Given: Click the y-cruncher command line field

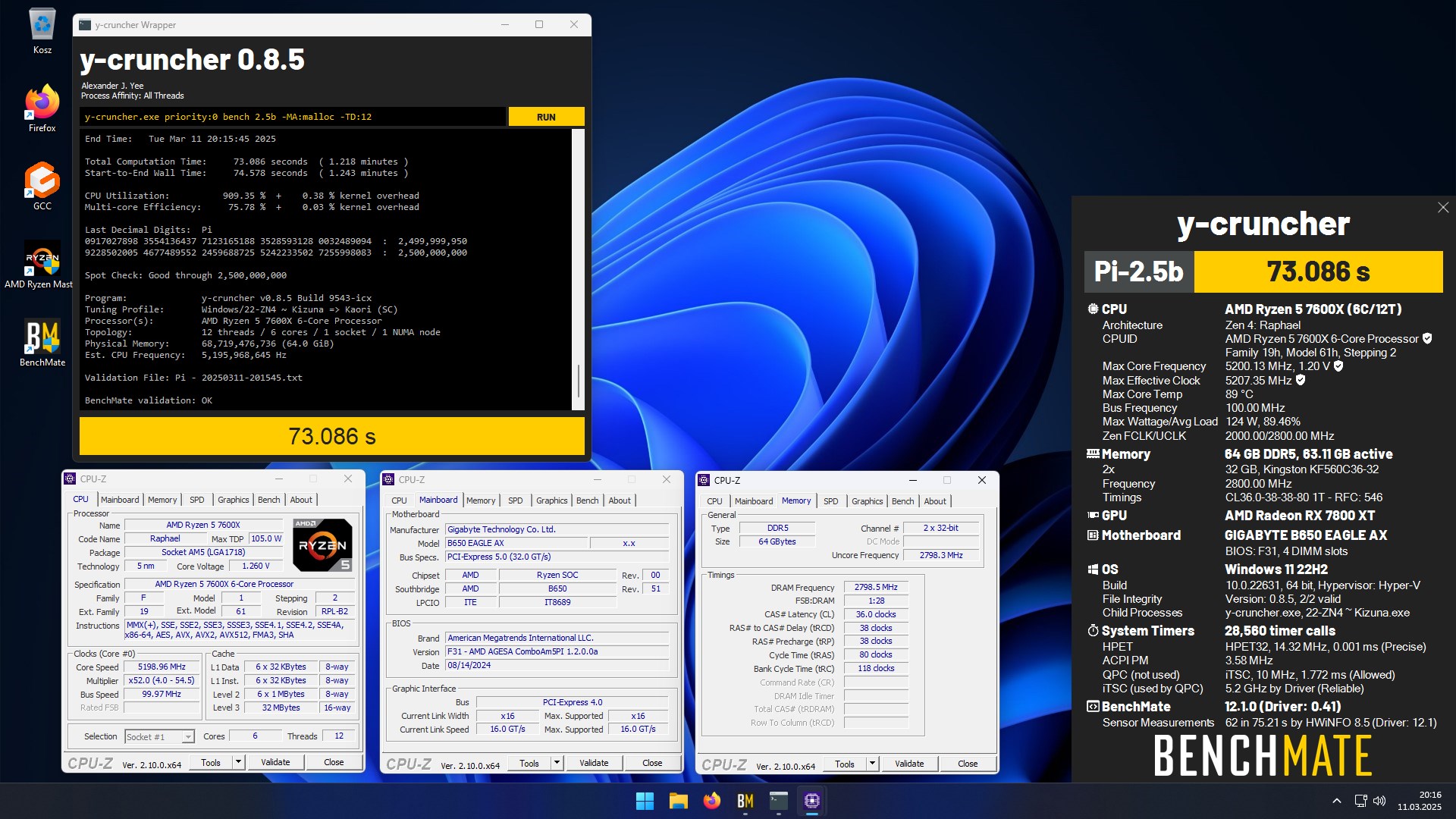Looking at the screenshot, I should (x=293, y=117).
